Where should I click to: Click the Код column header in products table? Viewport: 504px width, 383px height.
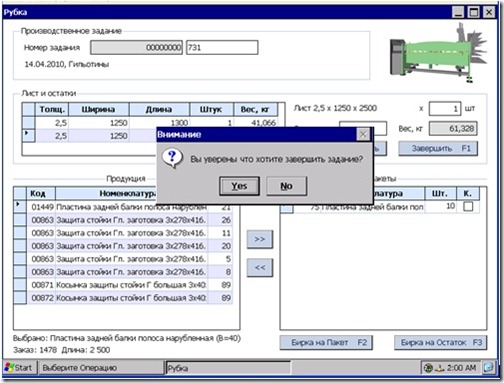click(x=41, y=193)
